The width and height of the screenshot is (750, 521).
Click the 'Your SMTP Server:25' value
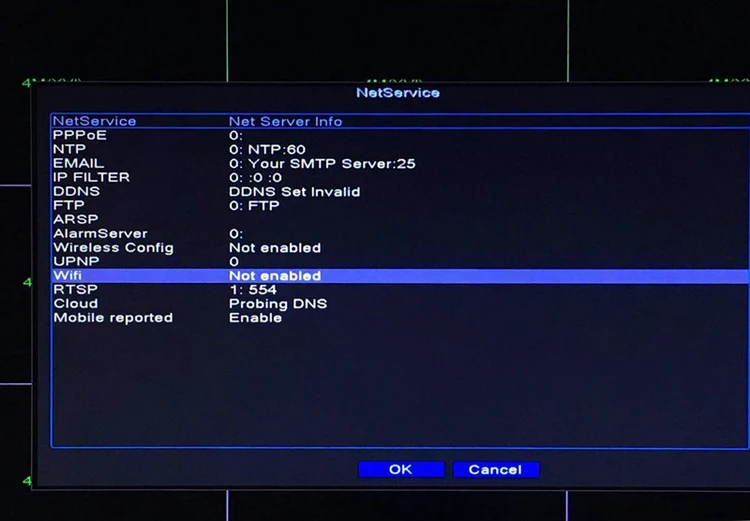tap(331, 164)
